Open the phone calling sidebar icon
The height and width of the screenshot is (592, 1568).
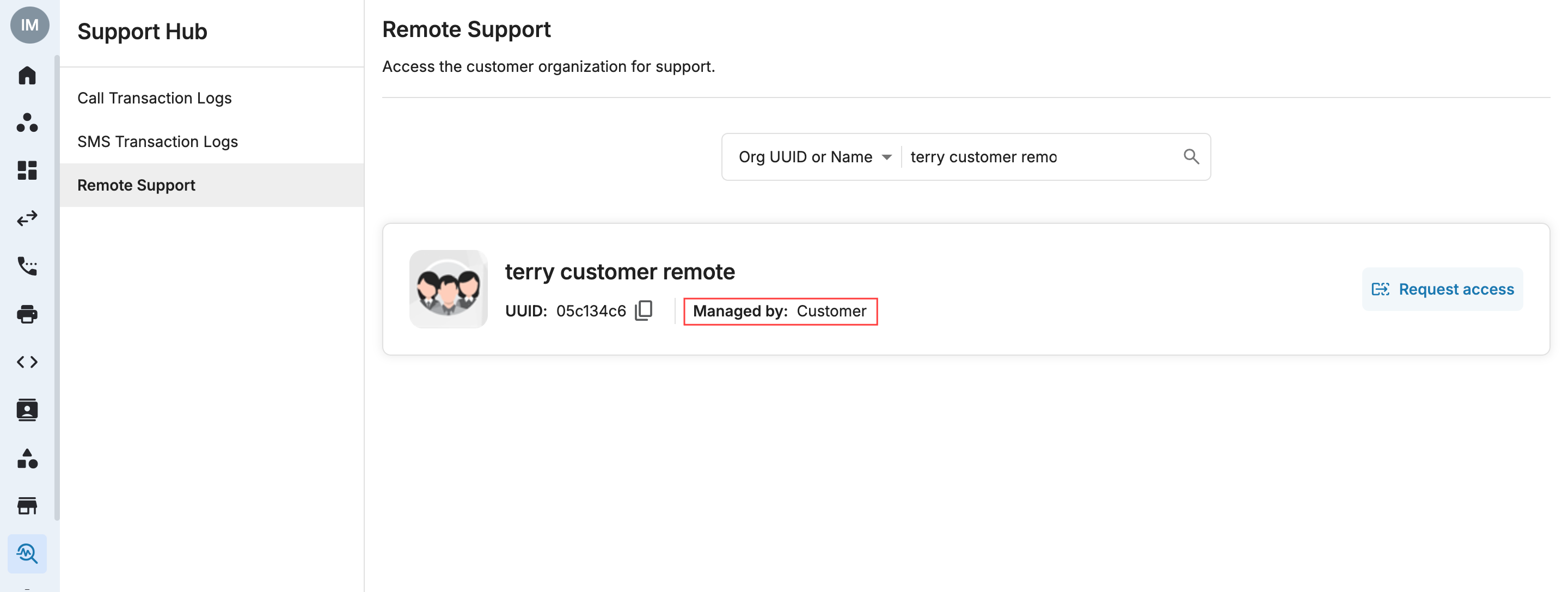27,266
